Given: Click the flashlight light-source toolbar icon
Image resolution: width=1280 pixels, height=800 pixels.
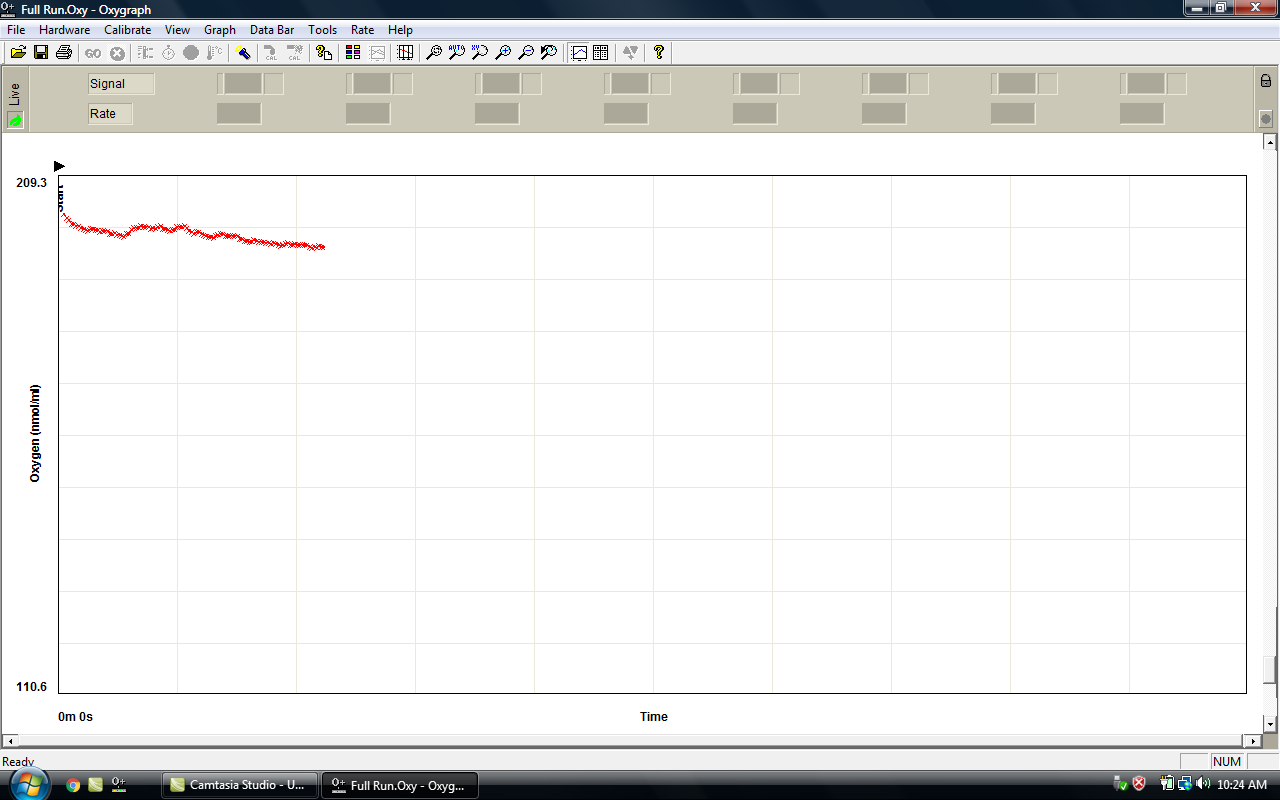Looking at the screenshot, I should click(243, 52).
